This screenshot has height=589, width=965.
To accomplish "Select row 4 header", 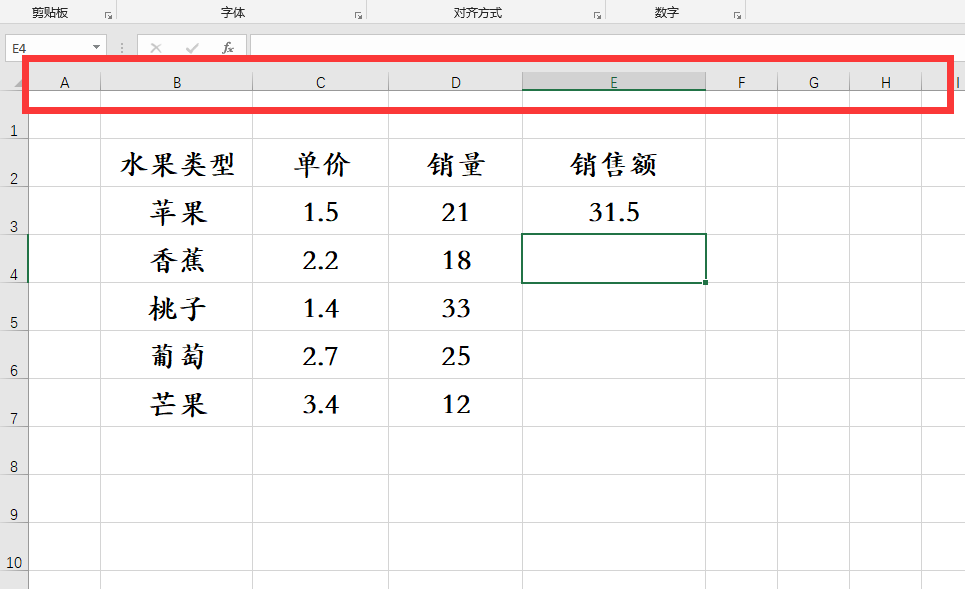I will point(14,259).
